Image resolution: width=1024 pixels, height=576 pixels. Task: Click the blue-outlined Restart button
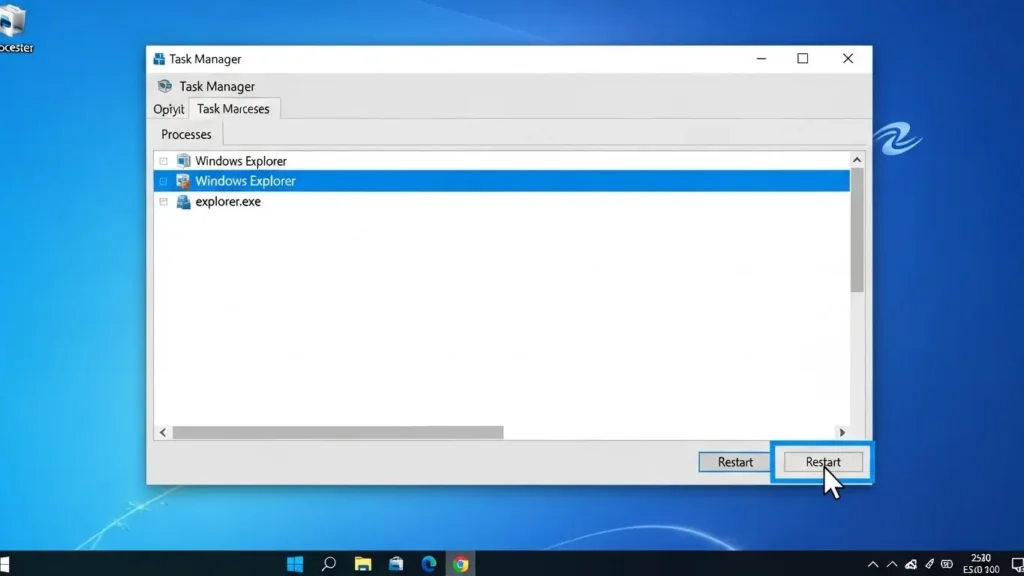point(823,462)
